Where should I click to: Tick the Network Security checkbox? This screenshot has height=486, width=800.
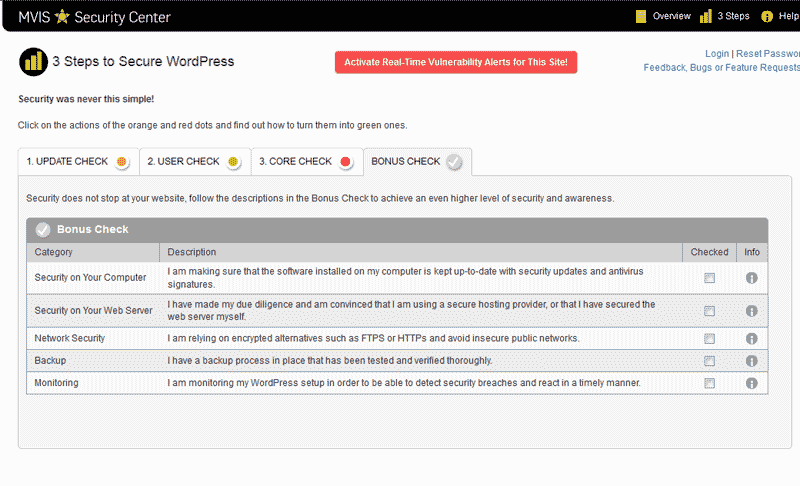coord(710,339)
